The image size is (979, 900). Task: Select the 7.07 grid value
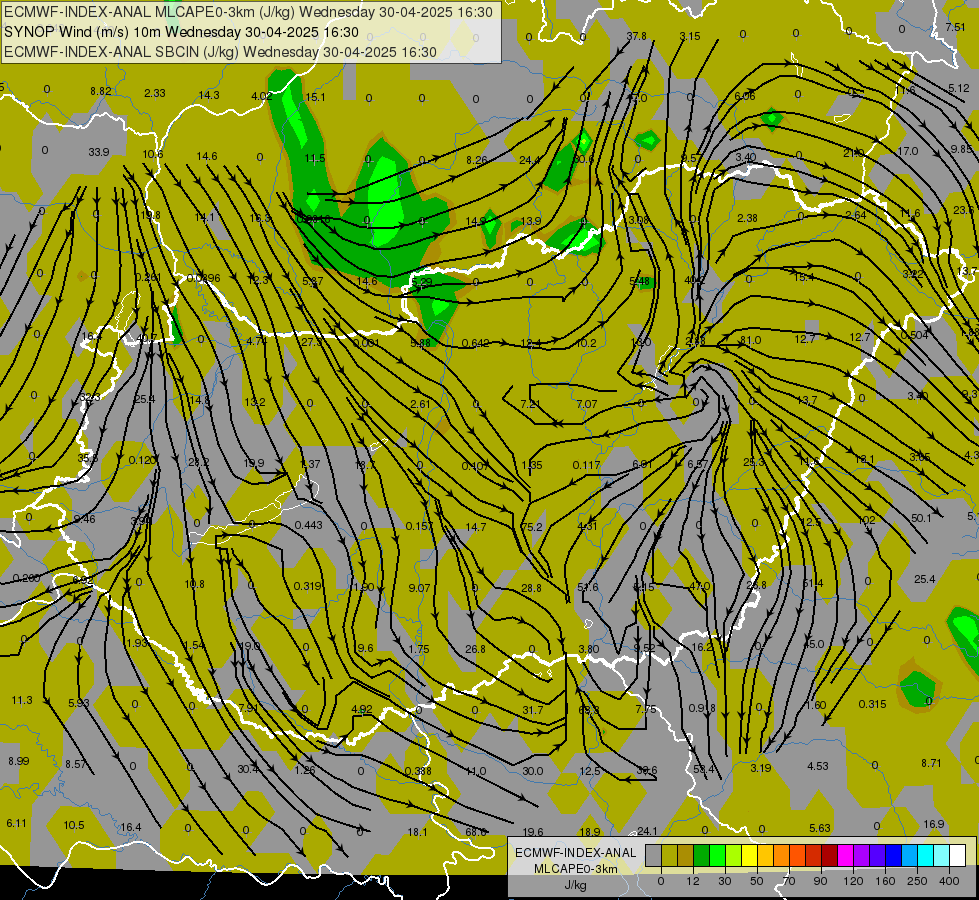point(587,404)
